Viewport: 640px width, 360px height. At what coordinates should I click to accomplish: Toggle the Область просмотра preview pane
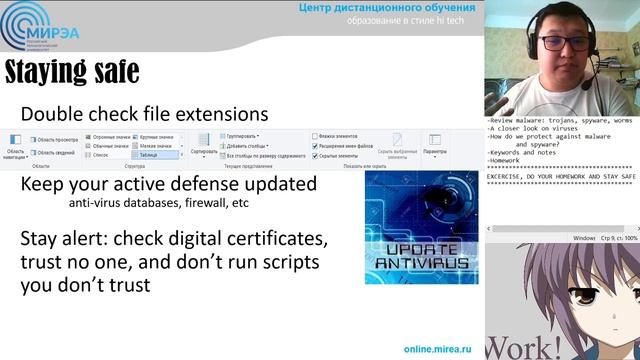54,140
